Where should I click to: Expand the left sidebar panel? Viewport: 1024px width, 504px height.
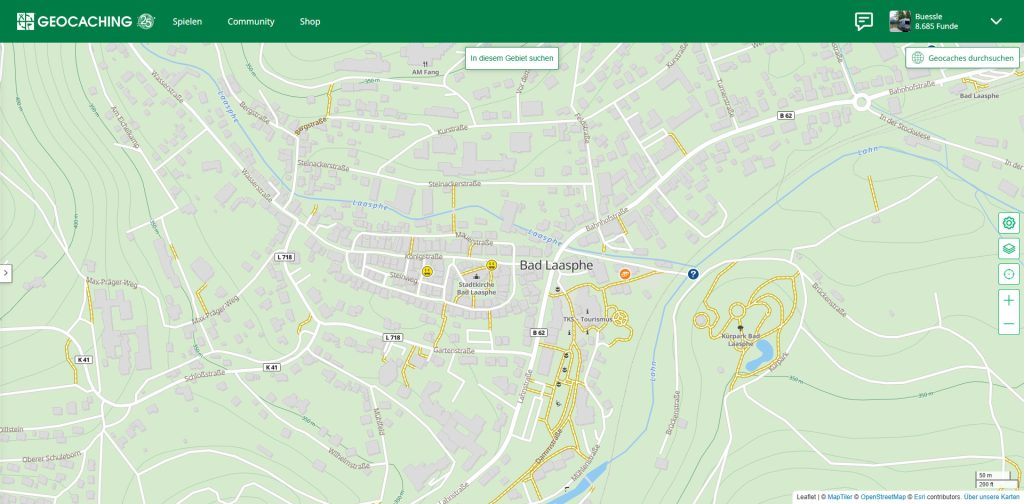point(5,273)
